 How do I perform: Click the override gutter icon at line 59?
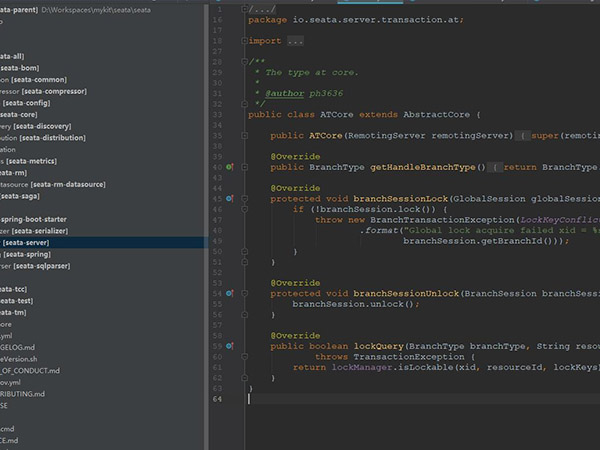229,345
